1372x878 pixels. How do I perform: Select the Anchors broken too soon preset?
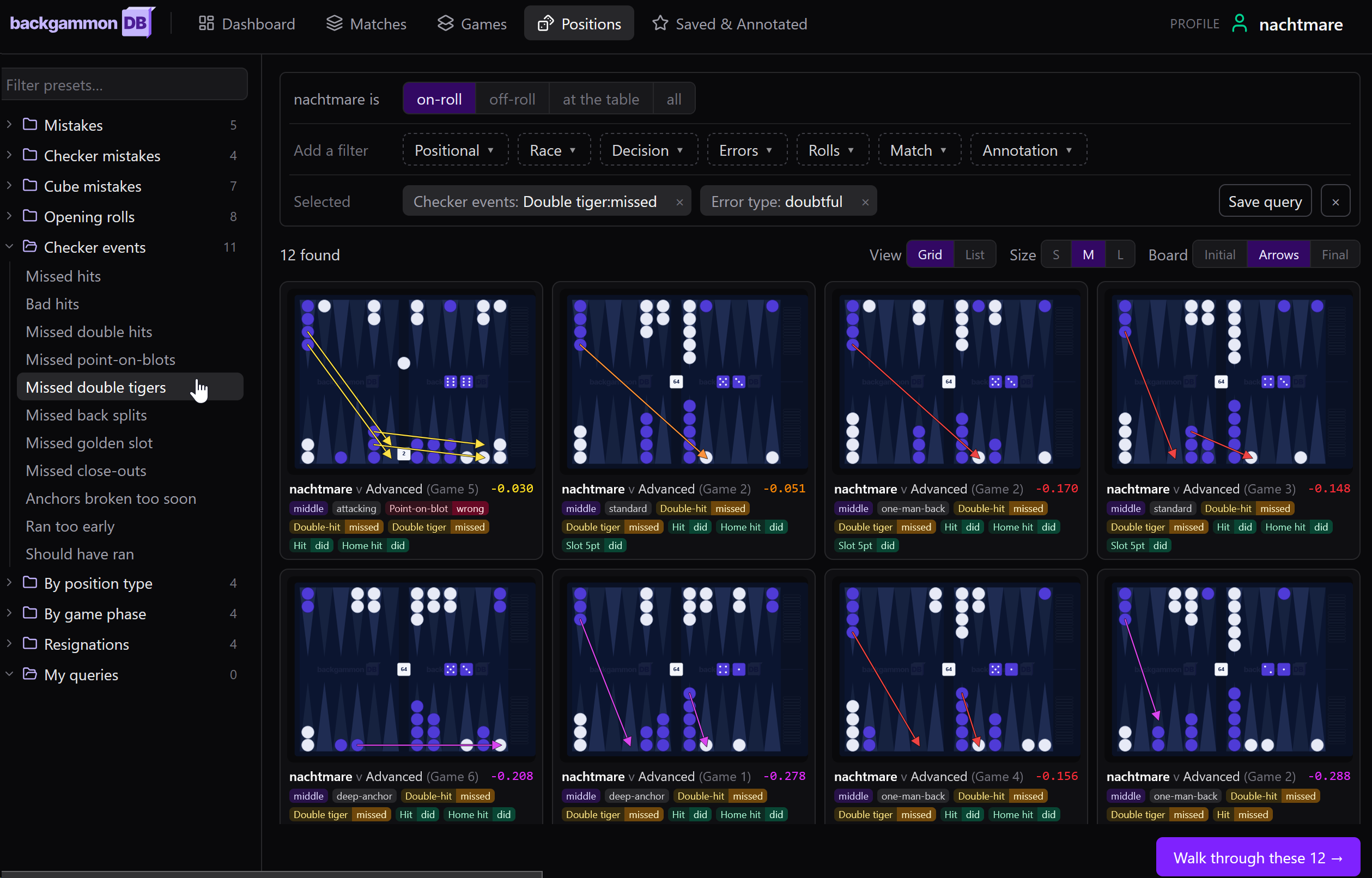pyautogui.click(x=130, y=498)
